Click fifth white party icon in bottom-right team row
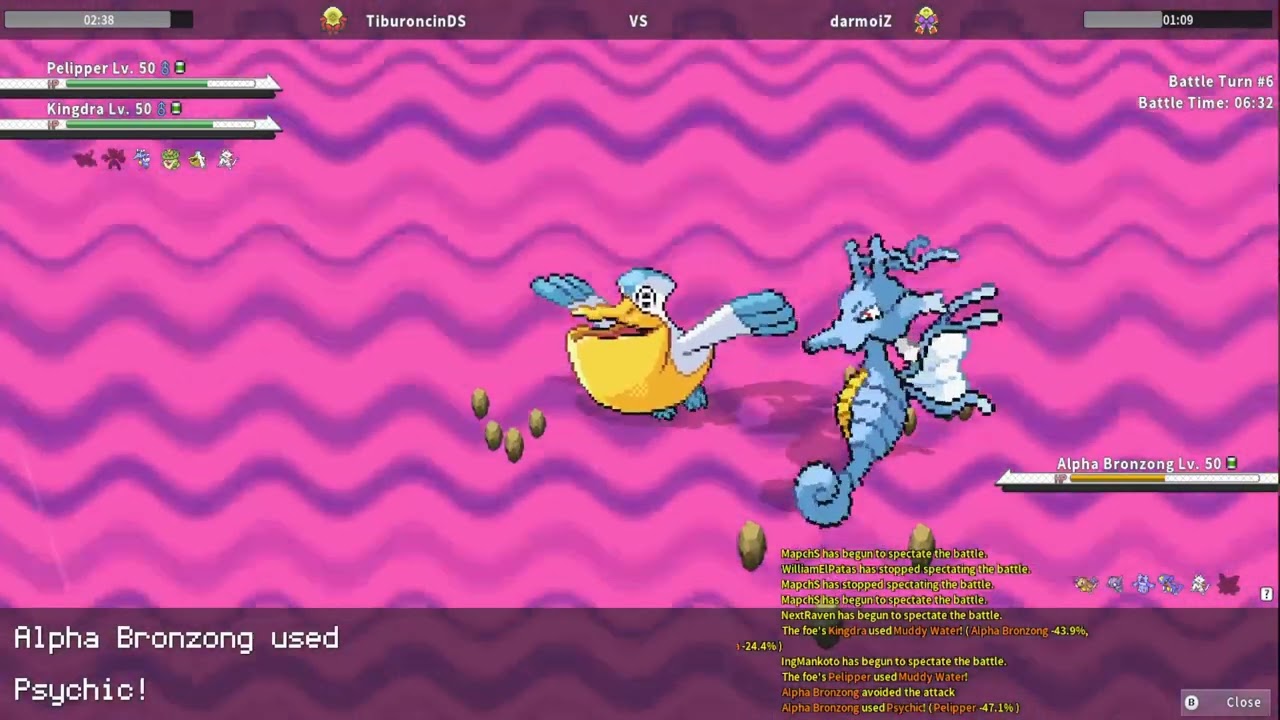 click(x=1200, y=584)
